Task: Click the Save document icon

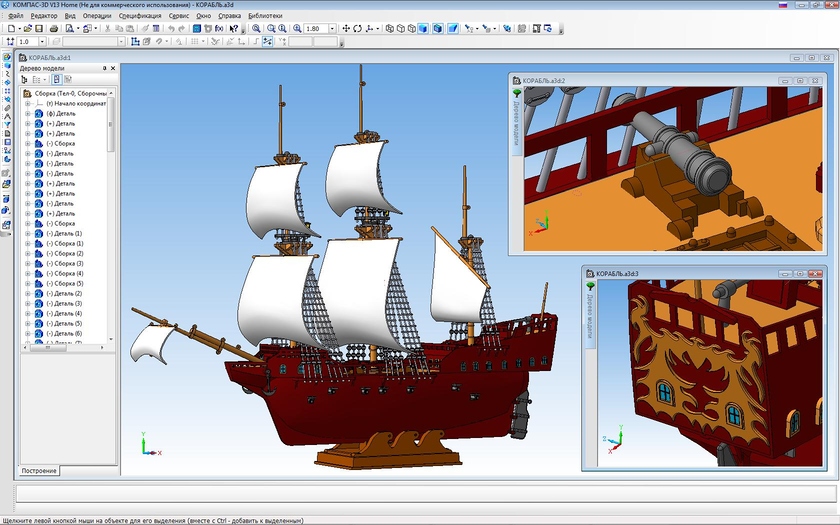Action: pos(39,29)
